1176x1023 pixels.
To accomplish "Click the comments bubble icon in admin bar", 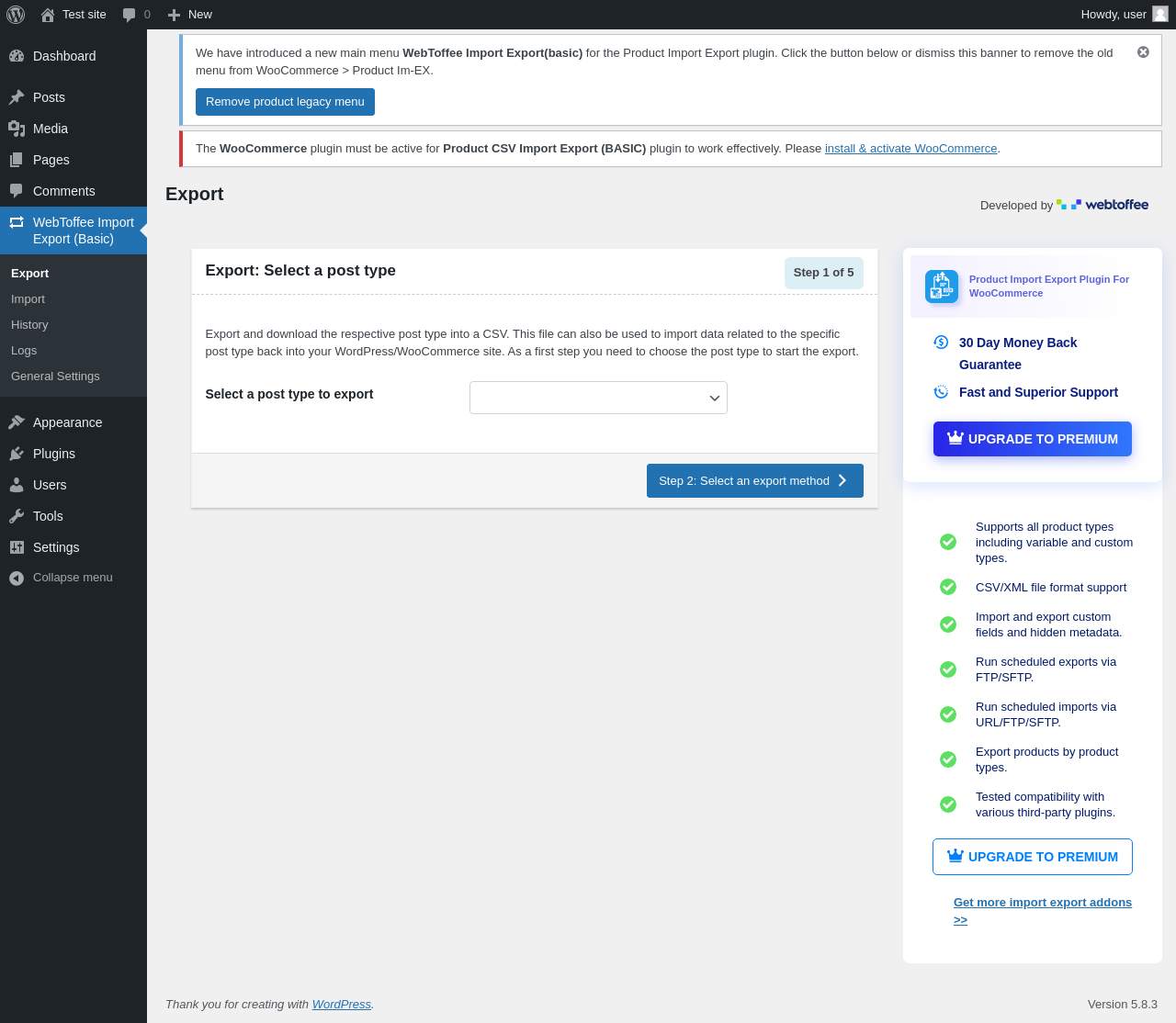I will pos(130,15).
